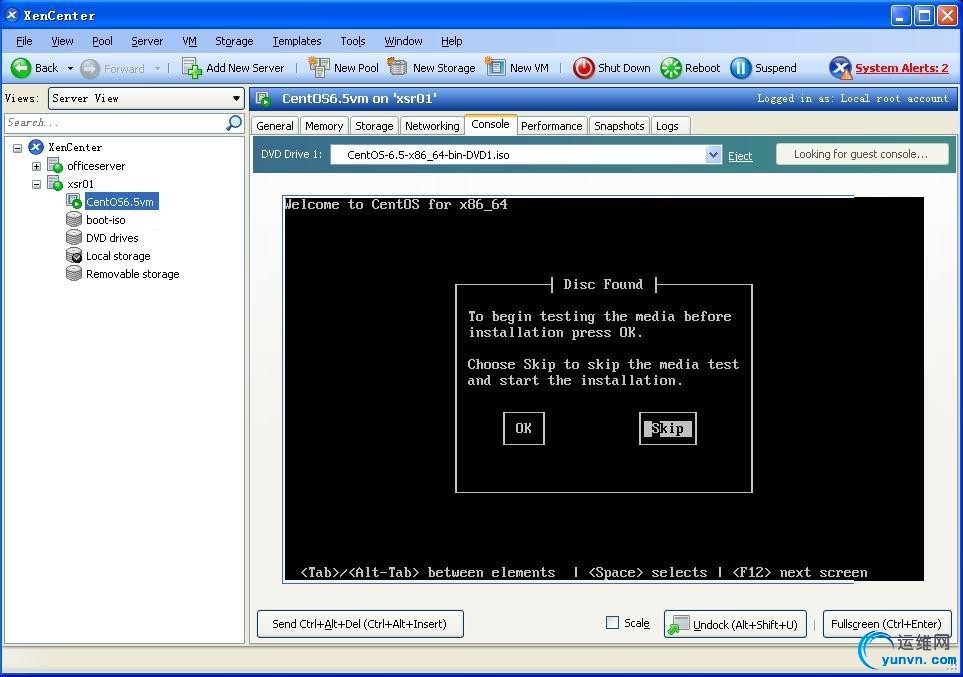Click the red Shut Down power icon

pos(583,68)
